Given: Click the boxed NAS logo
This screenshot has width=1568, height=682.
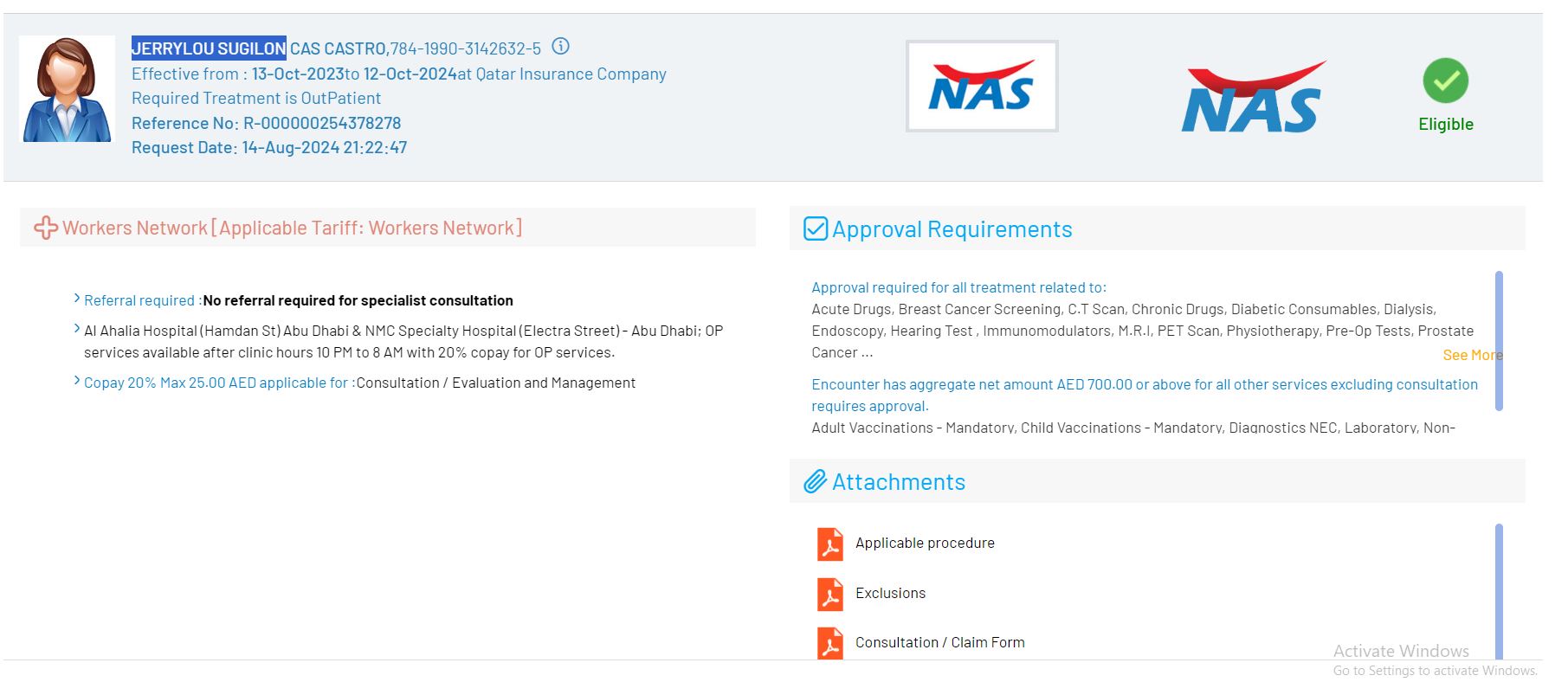Looking at the screenshot, I should [982, 87].
